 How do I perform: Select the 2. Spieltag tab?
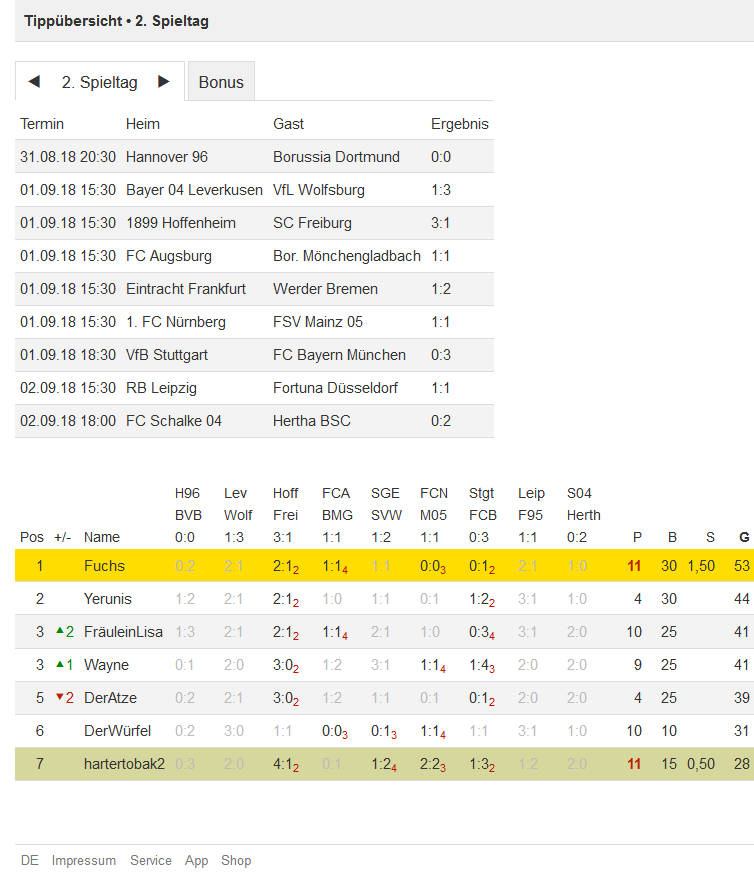(x=99, y=82)
